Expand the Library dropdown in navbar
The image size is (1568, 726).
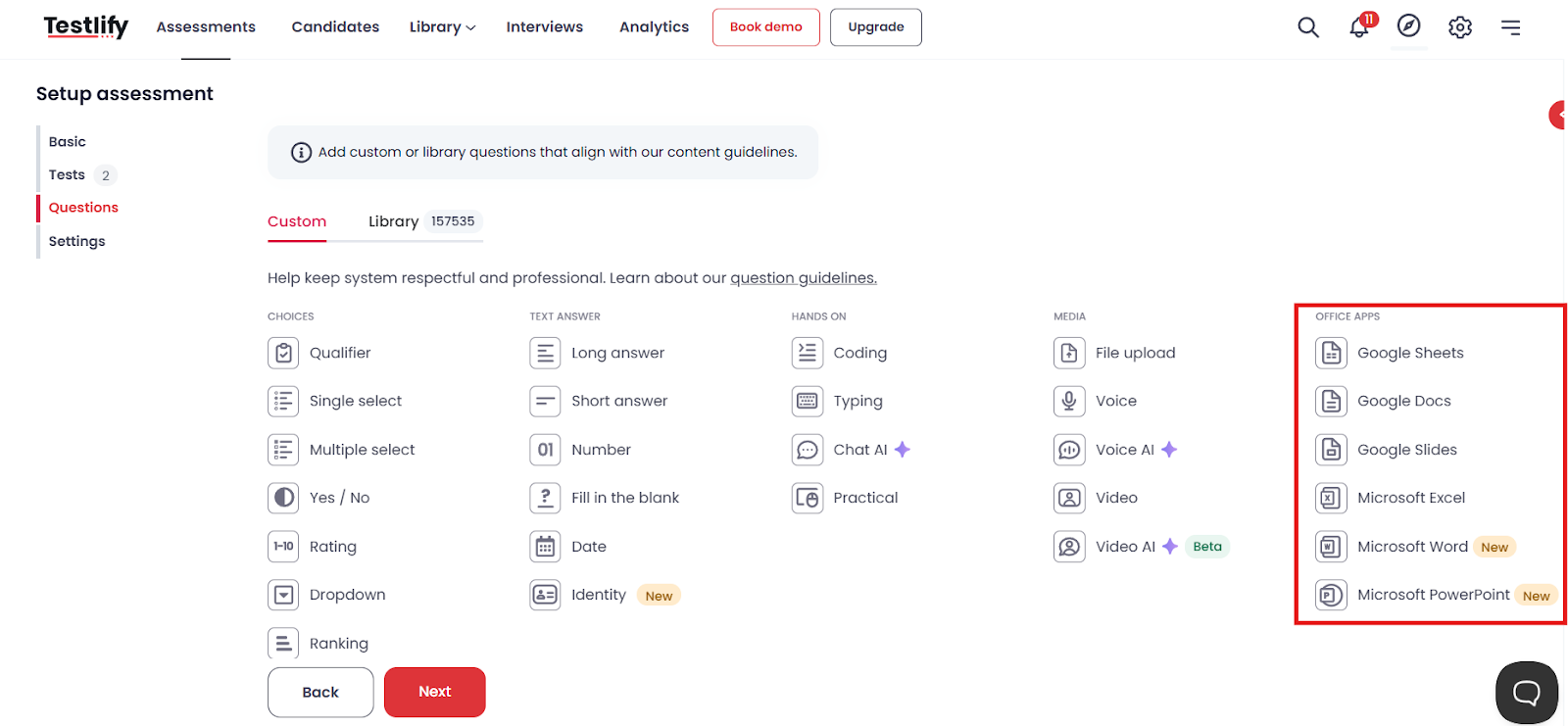tap(442, 27)
